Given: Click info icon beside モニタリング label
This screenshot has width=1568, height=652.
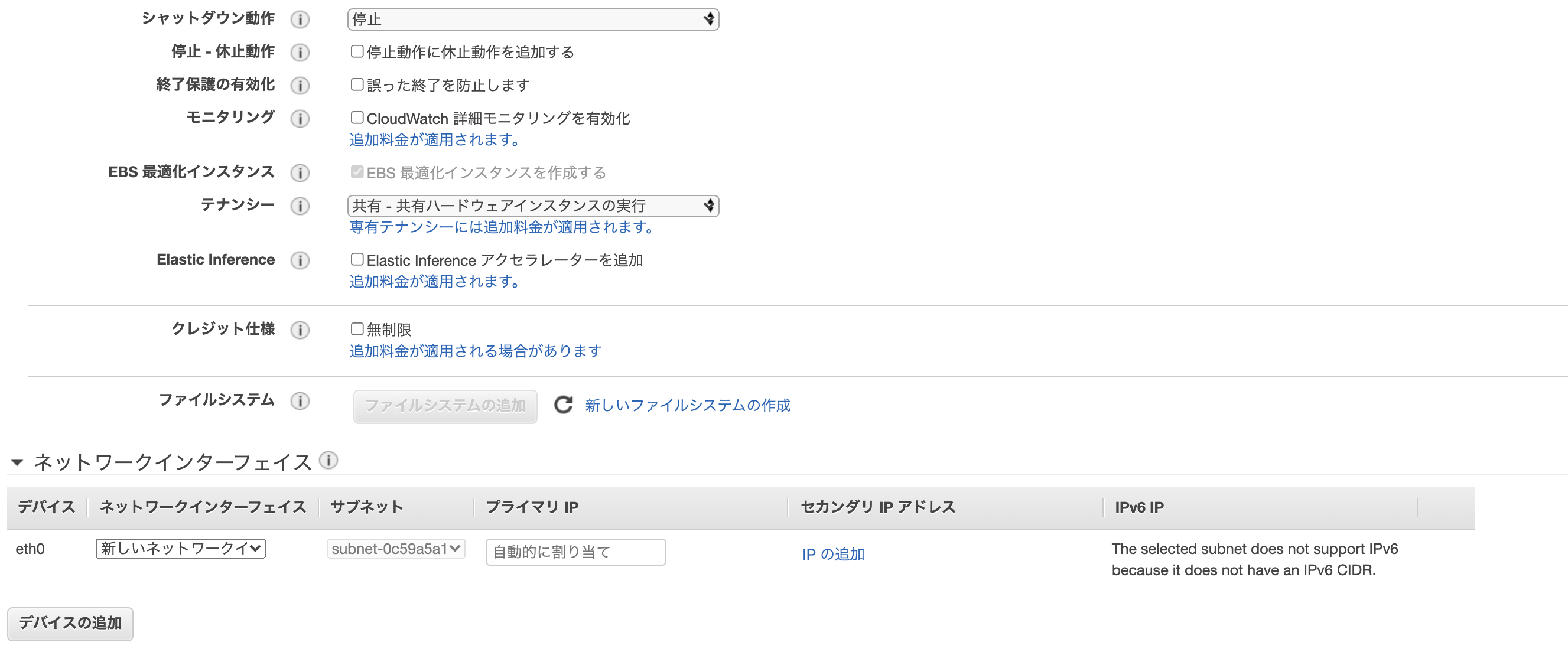Looking at the screenshot, I should (x=300, y=118).
